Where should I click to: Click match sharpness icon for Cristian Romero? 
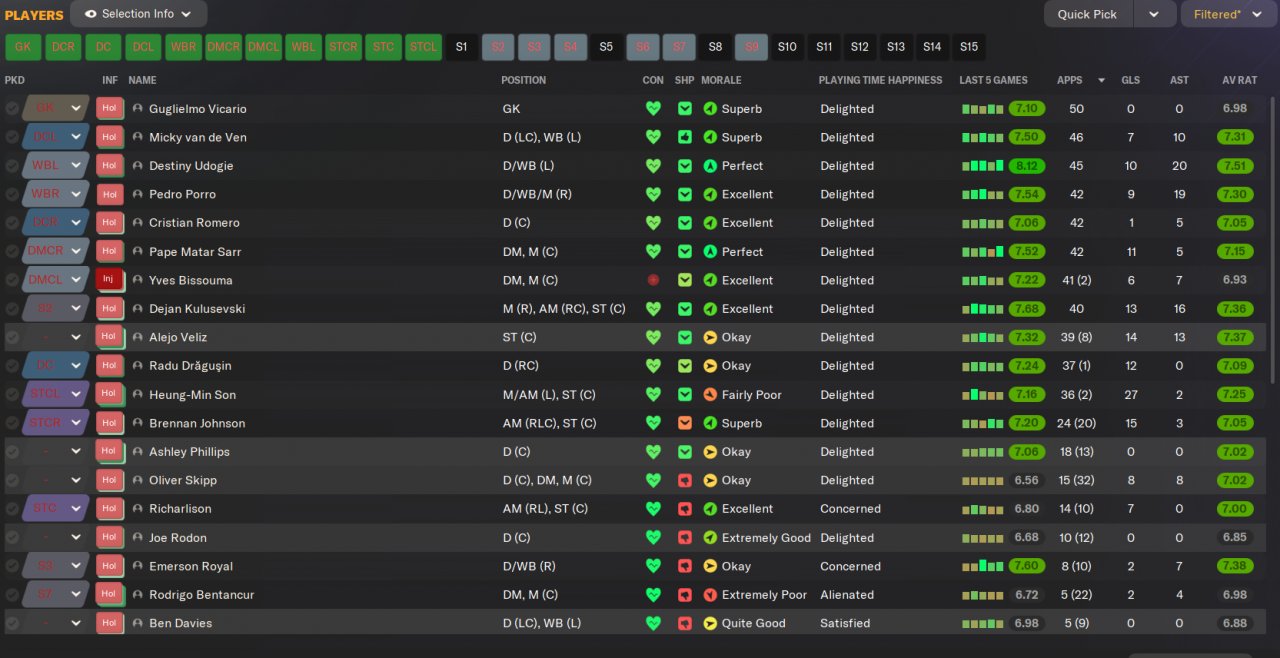click(x=684, y=223)
